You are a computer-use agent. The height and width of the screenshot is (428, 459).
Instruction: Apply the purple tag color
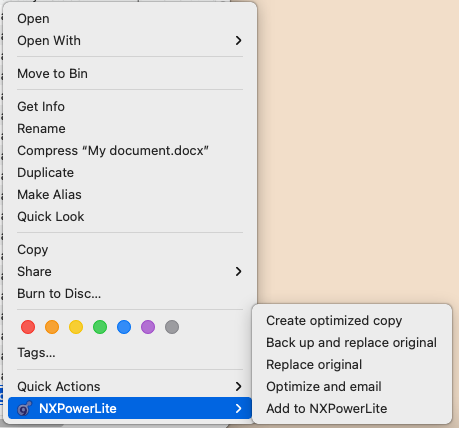coord(148,327)
